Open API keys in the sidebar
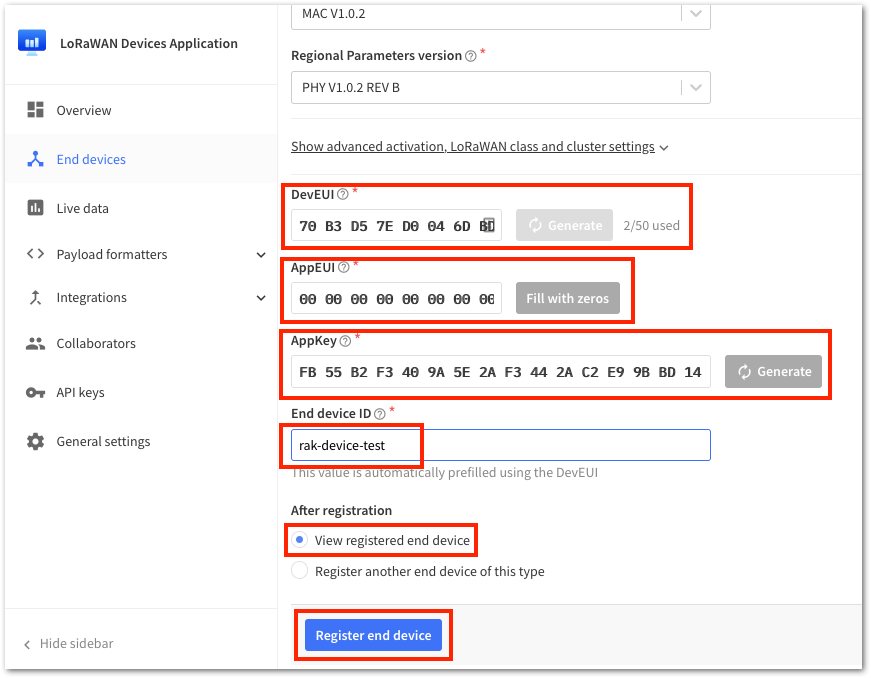 [x=141, y=393]
